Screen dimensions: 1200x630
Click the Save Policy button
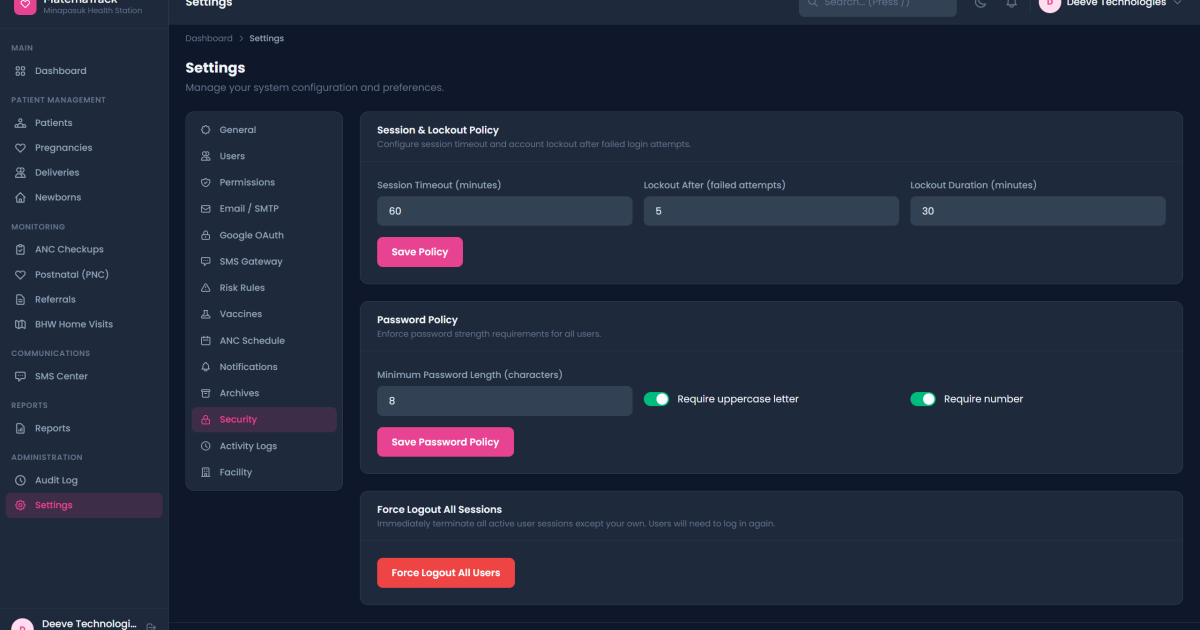420,252
